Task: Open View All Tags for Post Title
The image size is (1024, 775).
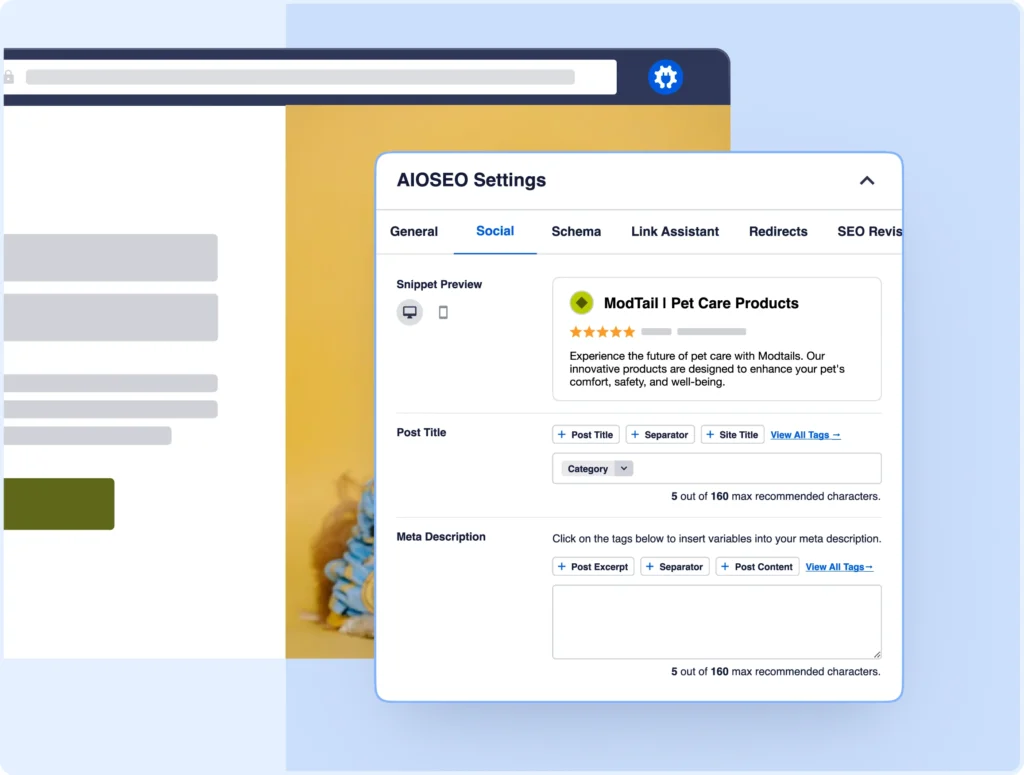Action: pyautogui.click(x=805, y=435)
